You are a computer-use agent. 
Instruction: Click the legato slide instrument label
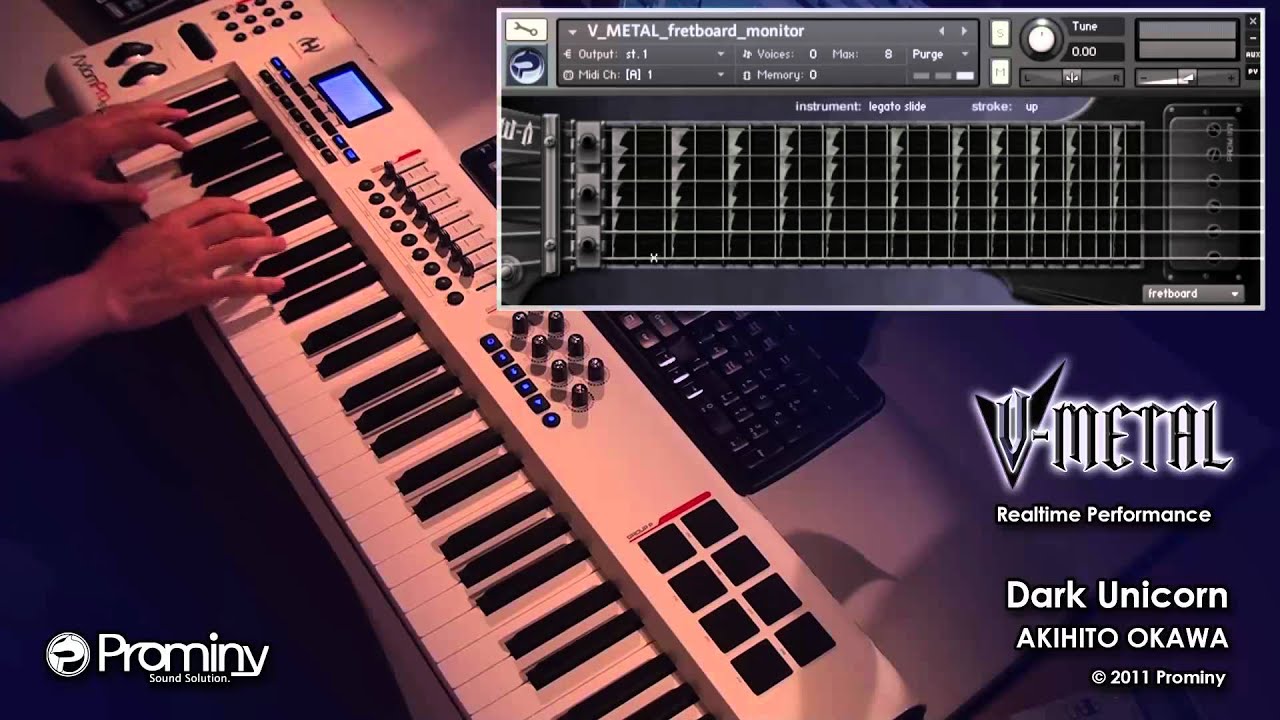(898, 106)
